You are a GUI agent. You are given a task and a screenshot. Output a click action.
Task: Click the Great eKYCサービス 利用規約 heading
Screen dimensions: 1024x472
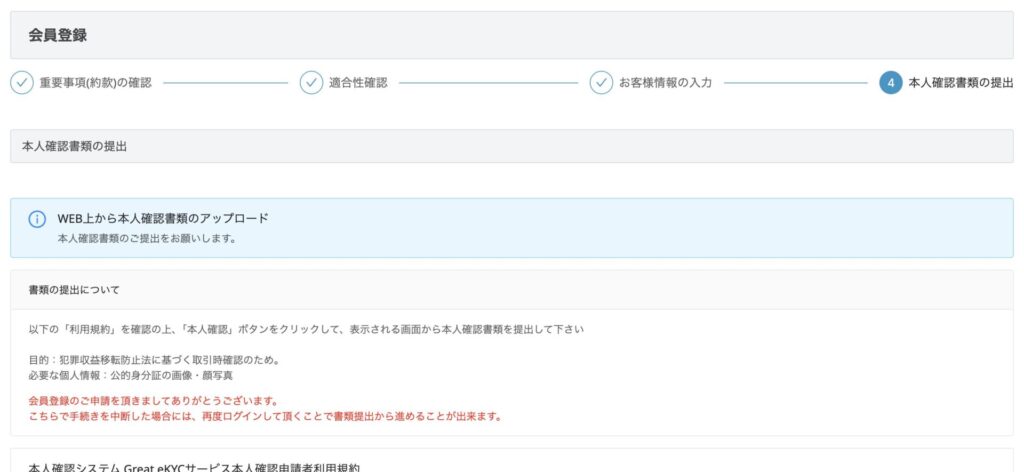click(x=193, y=467)
